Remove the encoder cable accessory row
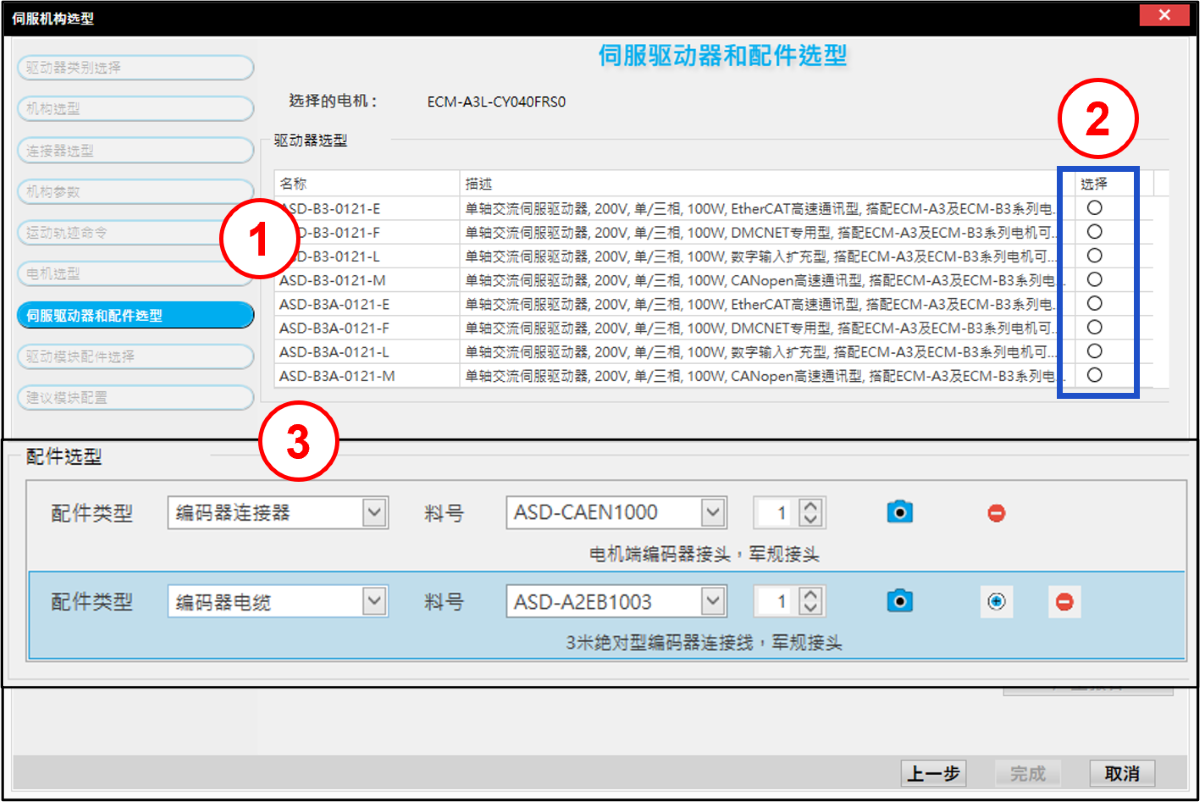 pyautogui.click(x=1064, y=601)
